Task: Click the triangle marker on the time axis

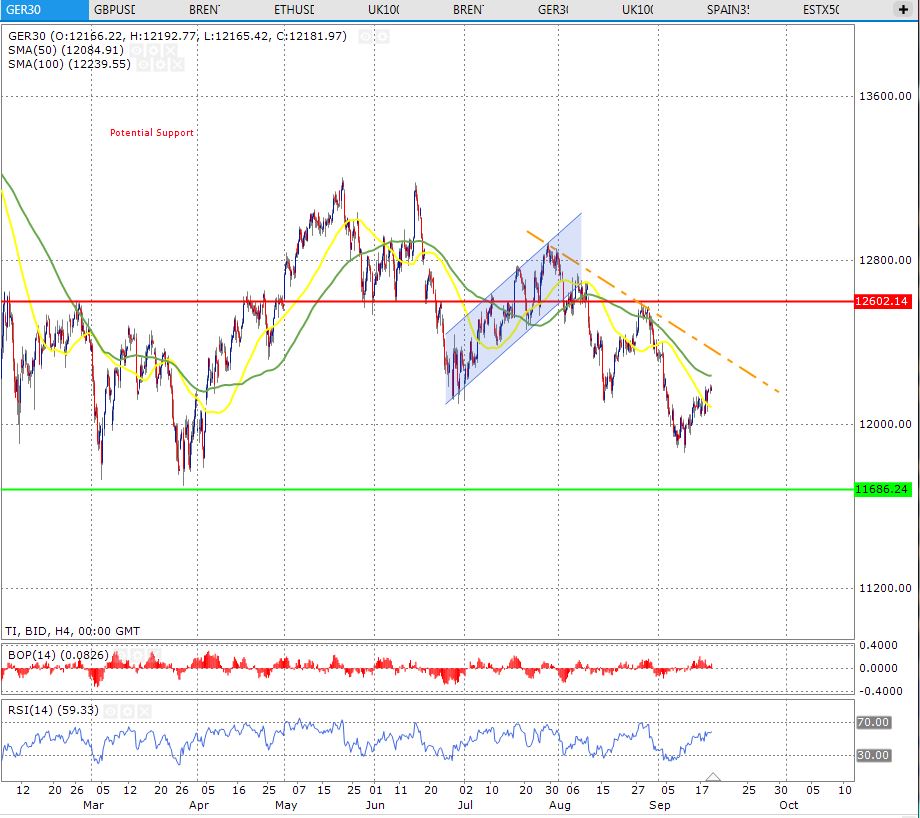Action: point(713,777)
